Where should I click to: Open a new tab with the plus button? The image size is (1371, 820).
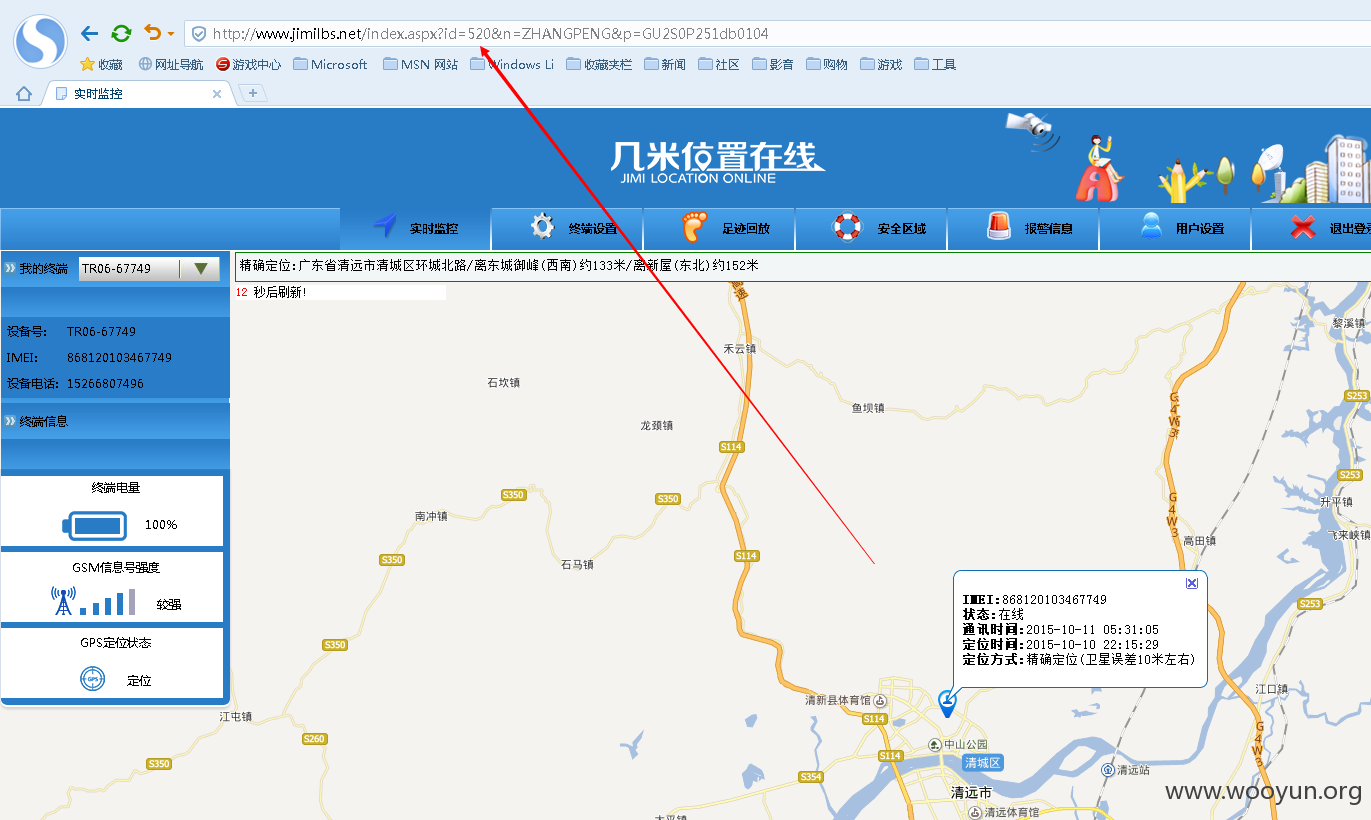(x=253, y=93)
